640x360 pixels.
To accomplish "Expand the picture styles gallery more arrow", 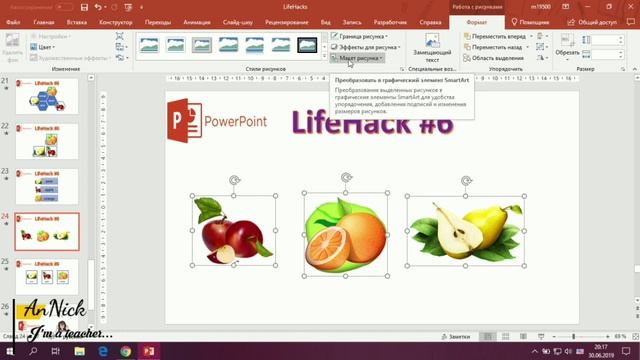I will [324, 56].
